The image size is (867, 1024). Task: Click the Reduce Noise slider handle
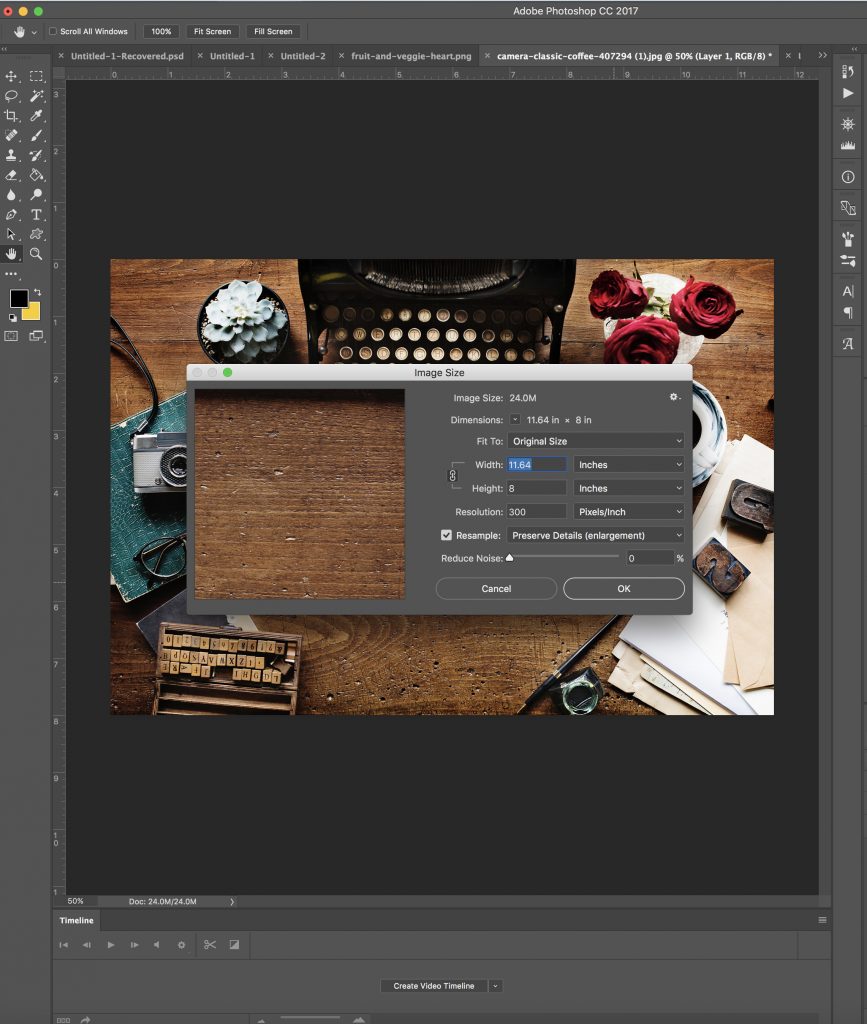coord(509,558)
